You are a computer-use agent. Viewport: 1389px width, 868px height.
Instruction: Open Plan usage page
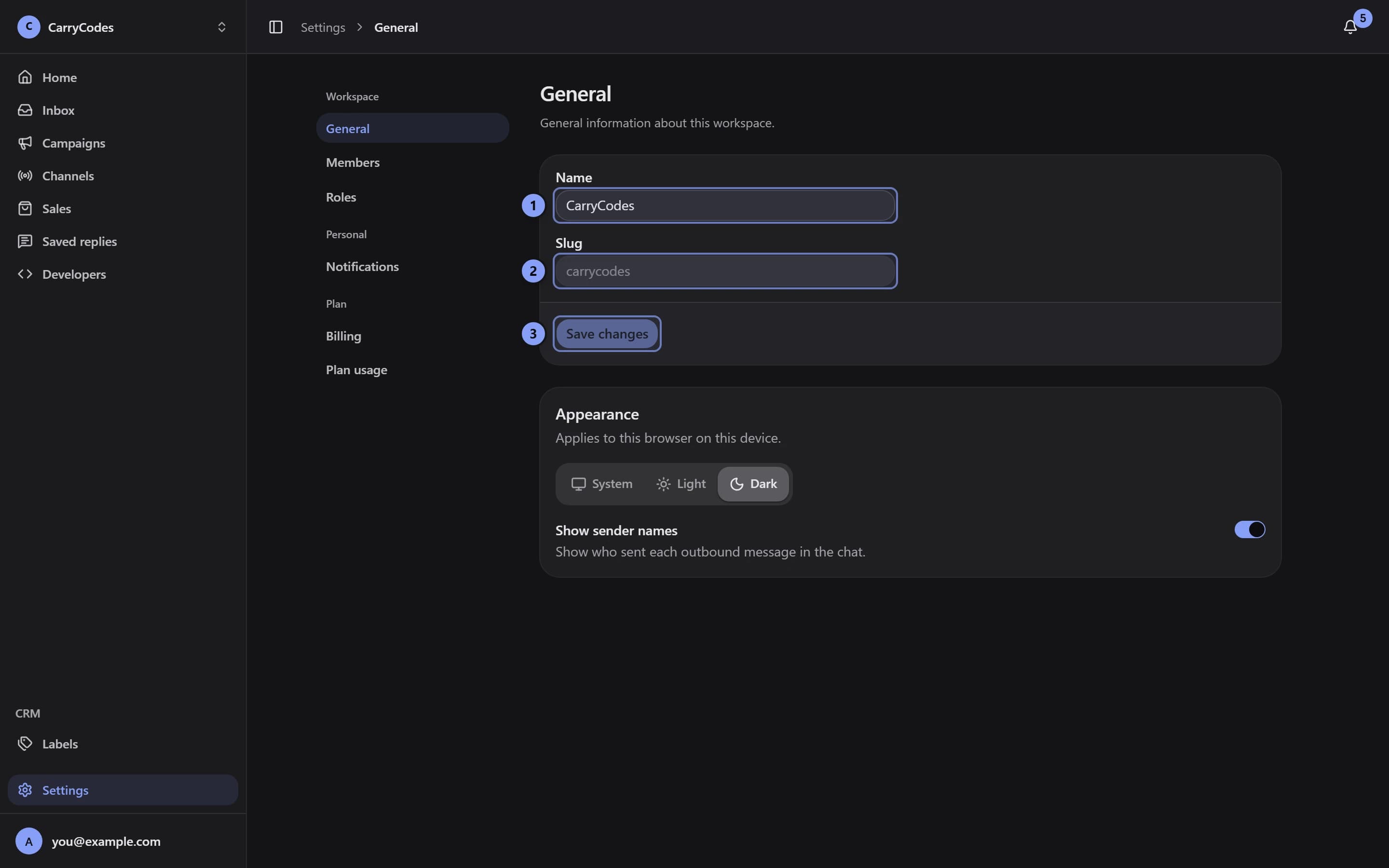(x=413, y=370)
